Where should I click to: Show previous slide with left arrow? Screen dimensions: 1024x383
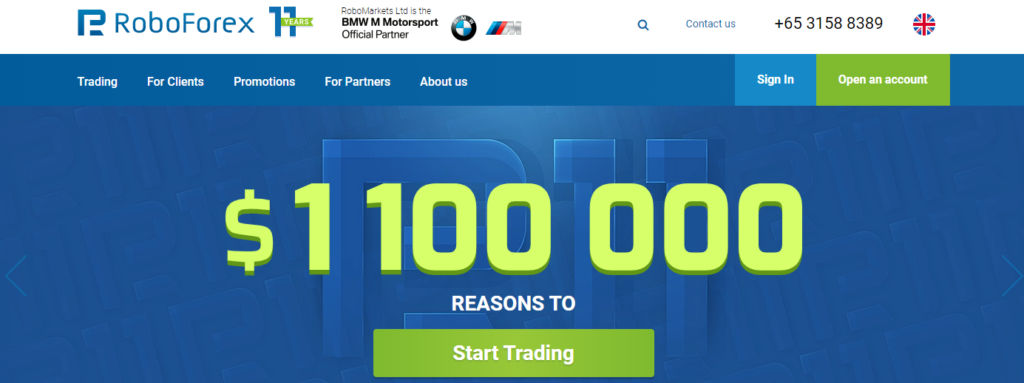[16, 276]
